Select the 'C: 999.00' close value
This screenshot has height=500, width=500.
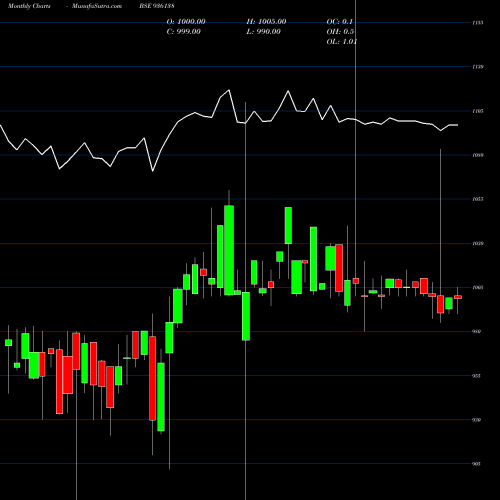pyautogui.click(x=184, y=32)
